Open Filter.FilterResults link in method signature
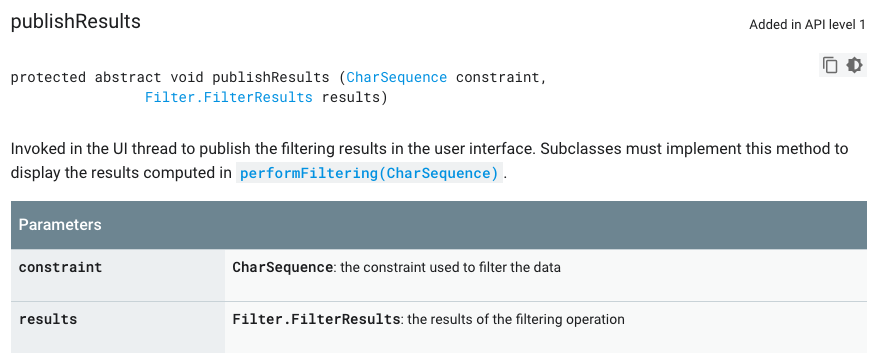The image size is (880, 363). [228, 97]
